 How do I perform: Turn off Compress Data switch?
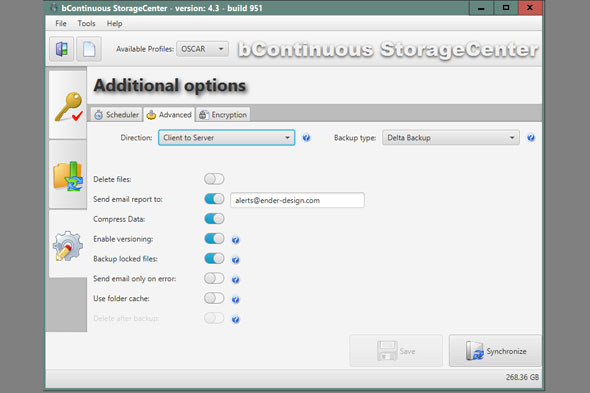[x=214, y=219]
